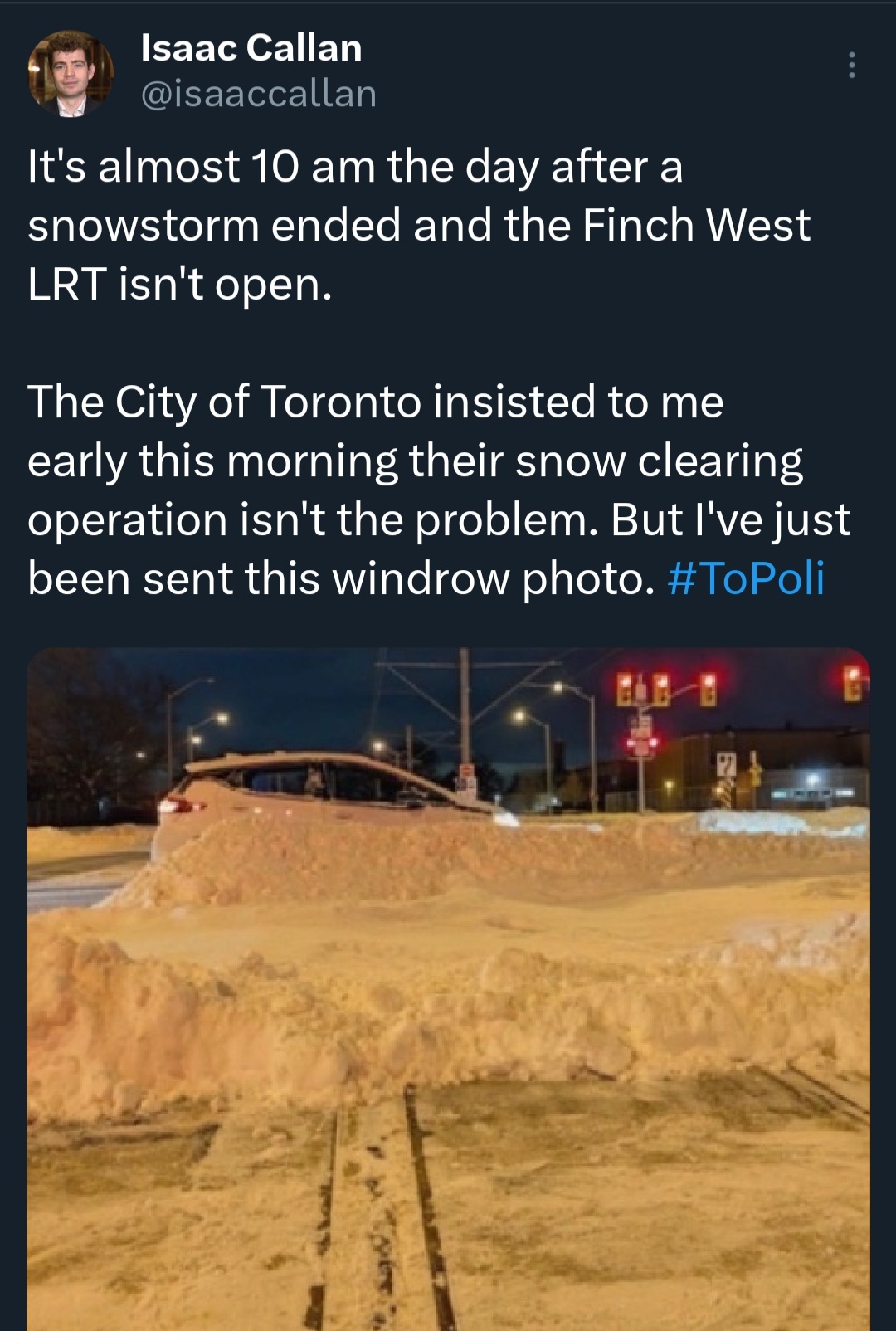Open the three-dot more options menu

851,65
